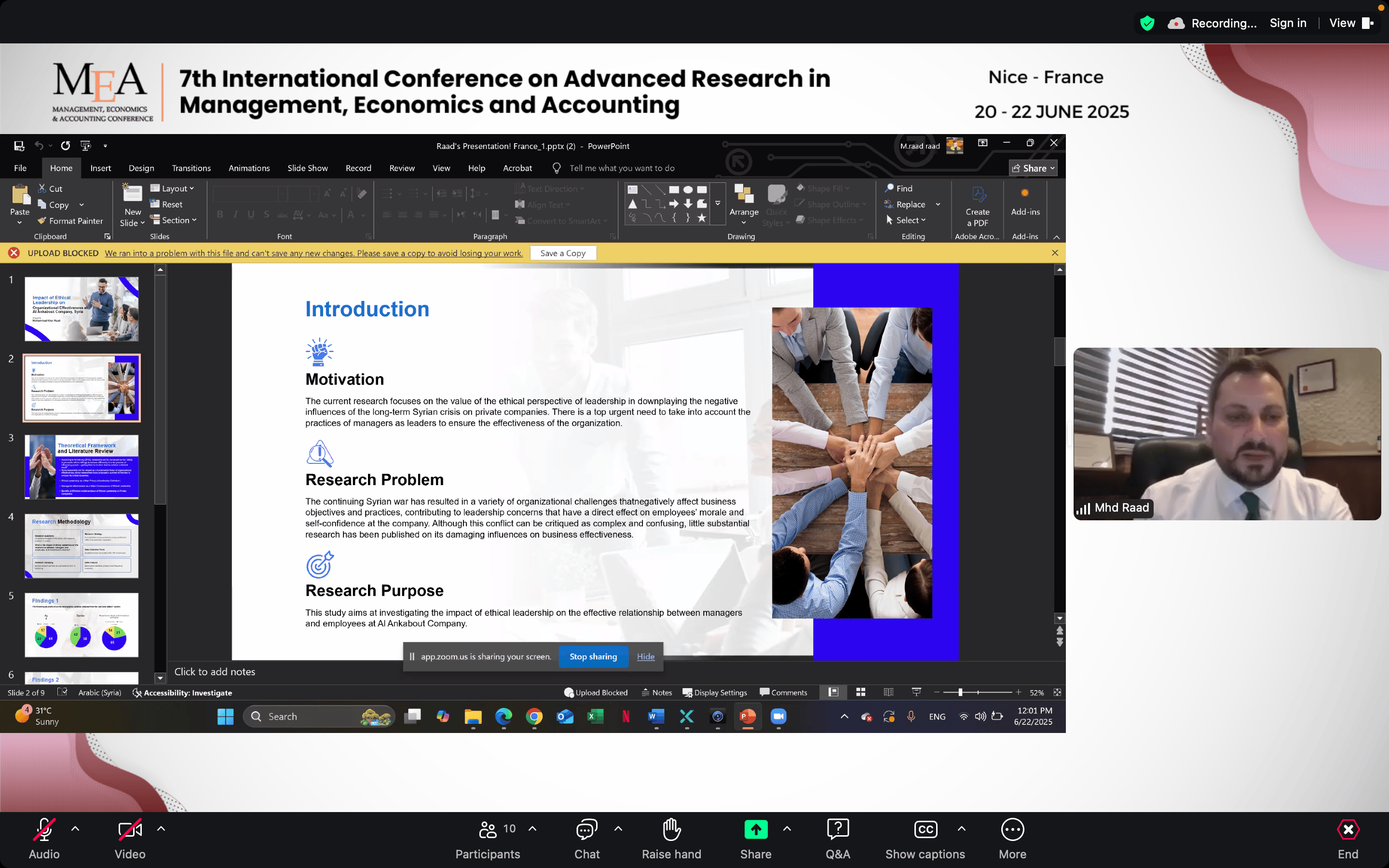Open the Chat panel
The image size is (1389, 868).
tap(586, 829)
